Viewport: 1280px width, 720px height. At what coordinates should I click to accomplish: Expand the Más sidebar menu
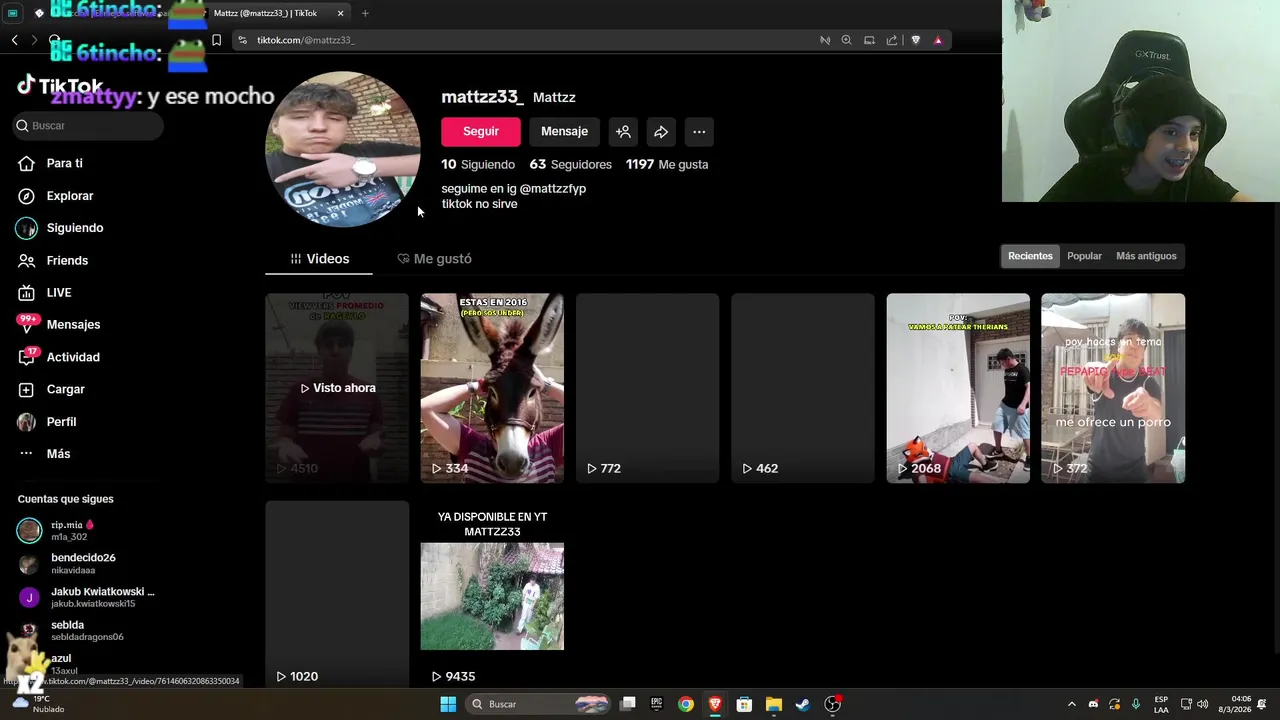click(x=58, y=454)
